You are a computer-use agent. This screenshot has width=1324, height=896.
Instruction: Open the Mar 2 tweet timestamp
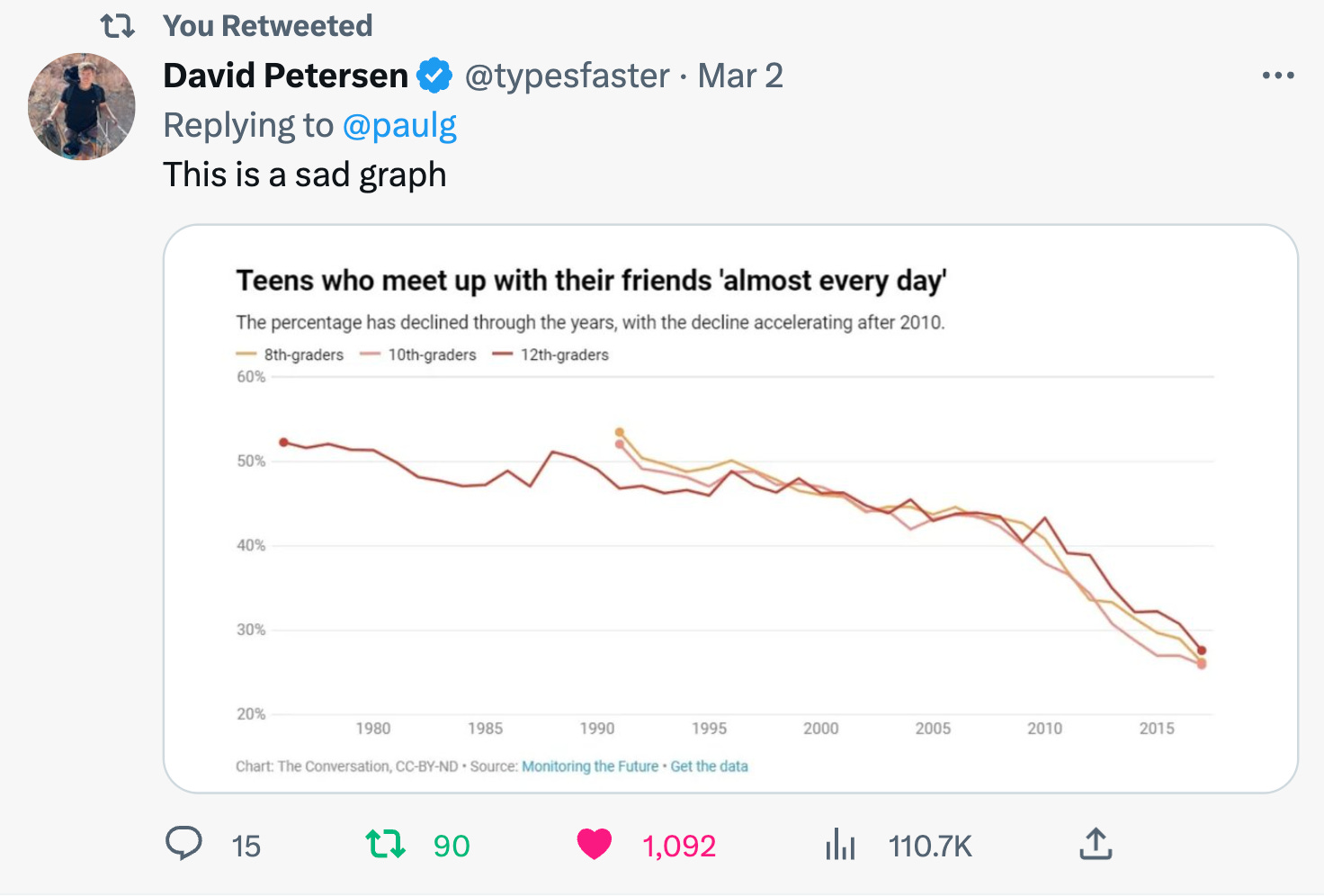coord(740,76)
